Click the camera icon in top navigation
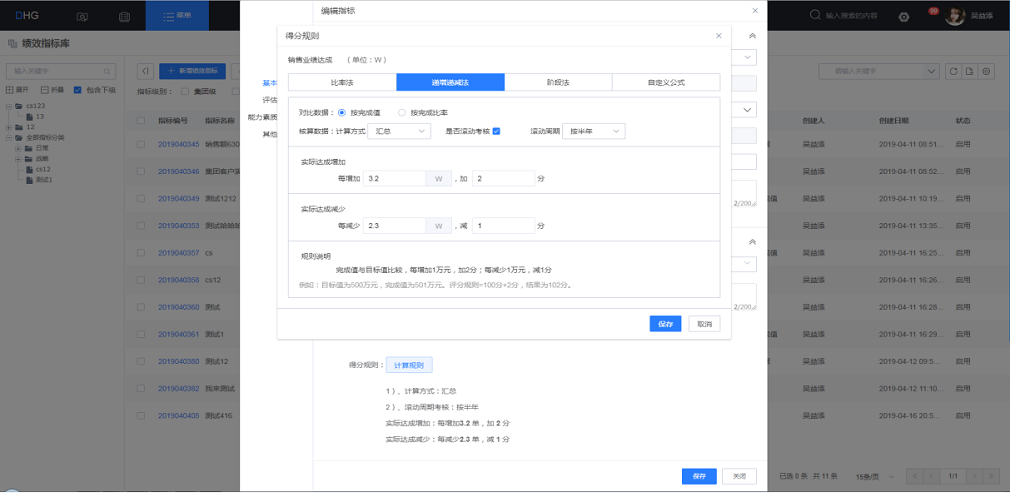This screenshot has height=493, width=1010. [x=82, y=16]
